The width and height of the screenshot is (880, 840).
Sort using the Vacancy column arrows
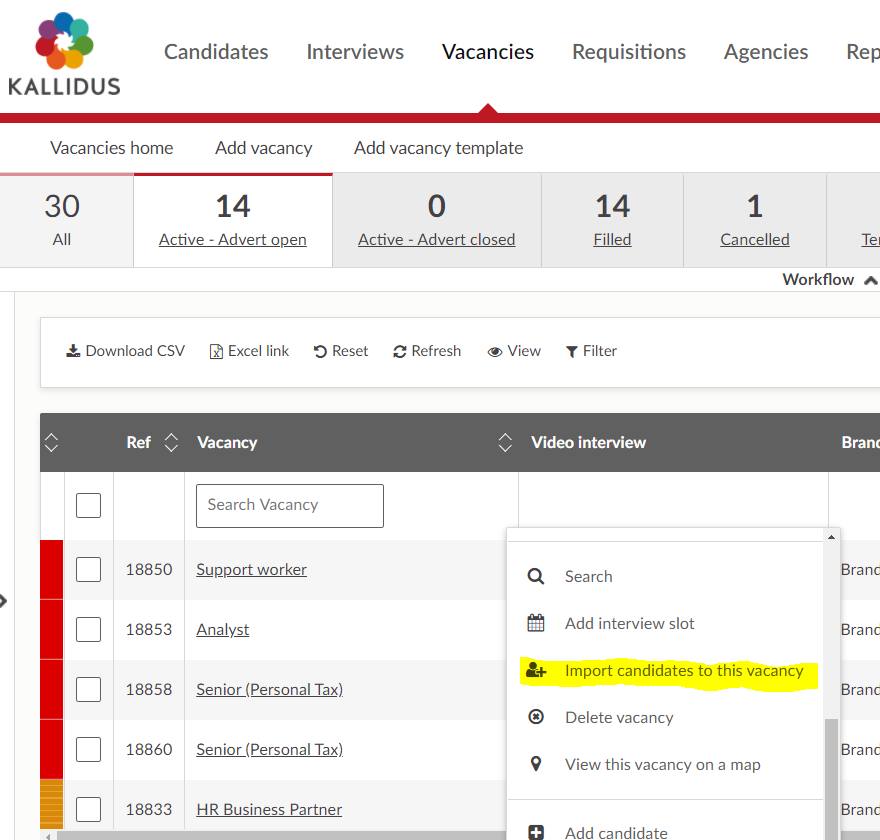click(x=505, y=442)
